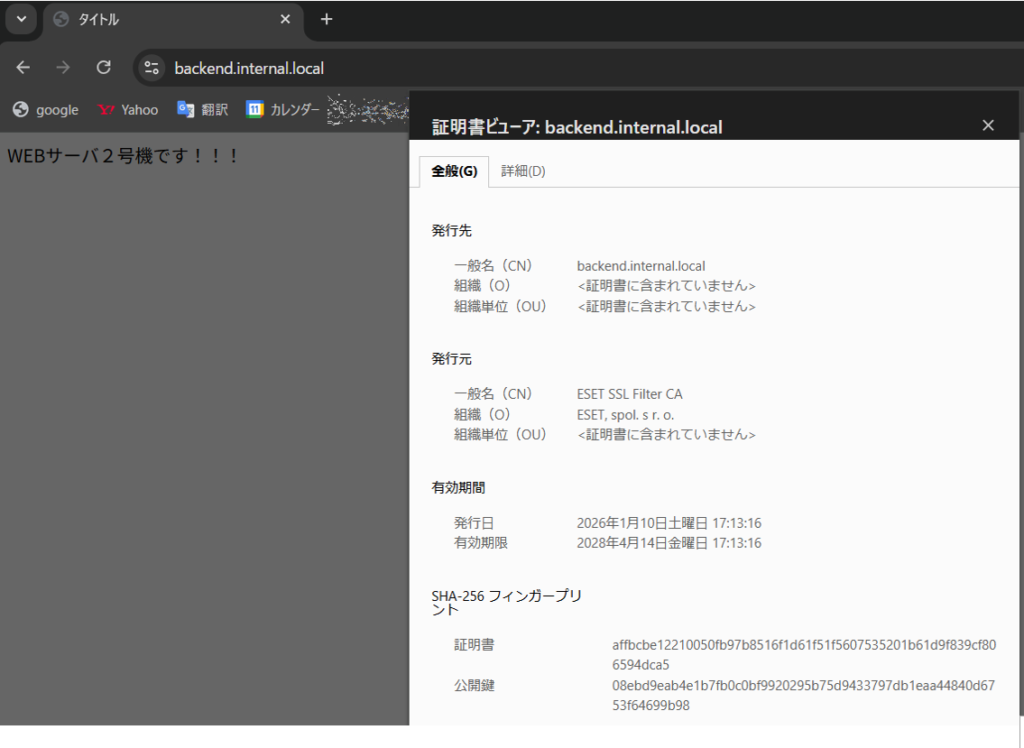The image size is (1024, 748).
Task: Click the forward navigation arrow
Action: point(63,68)
